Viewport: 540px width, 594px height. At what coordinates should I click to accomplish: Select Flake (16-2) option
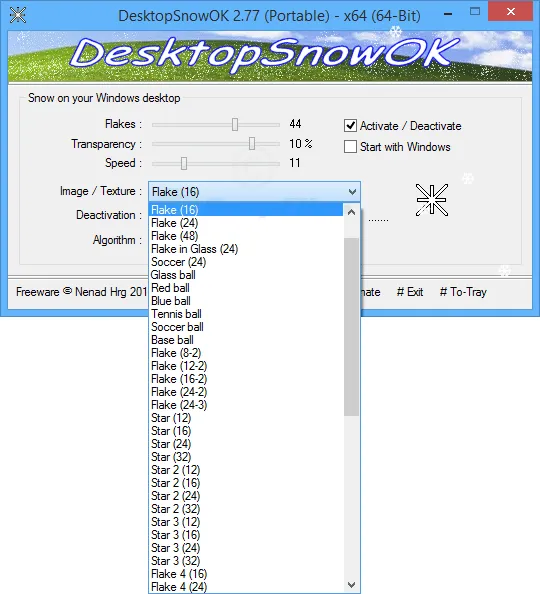click(x=246, y=379)
